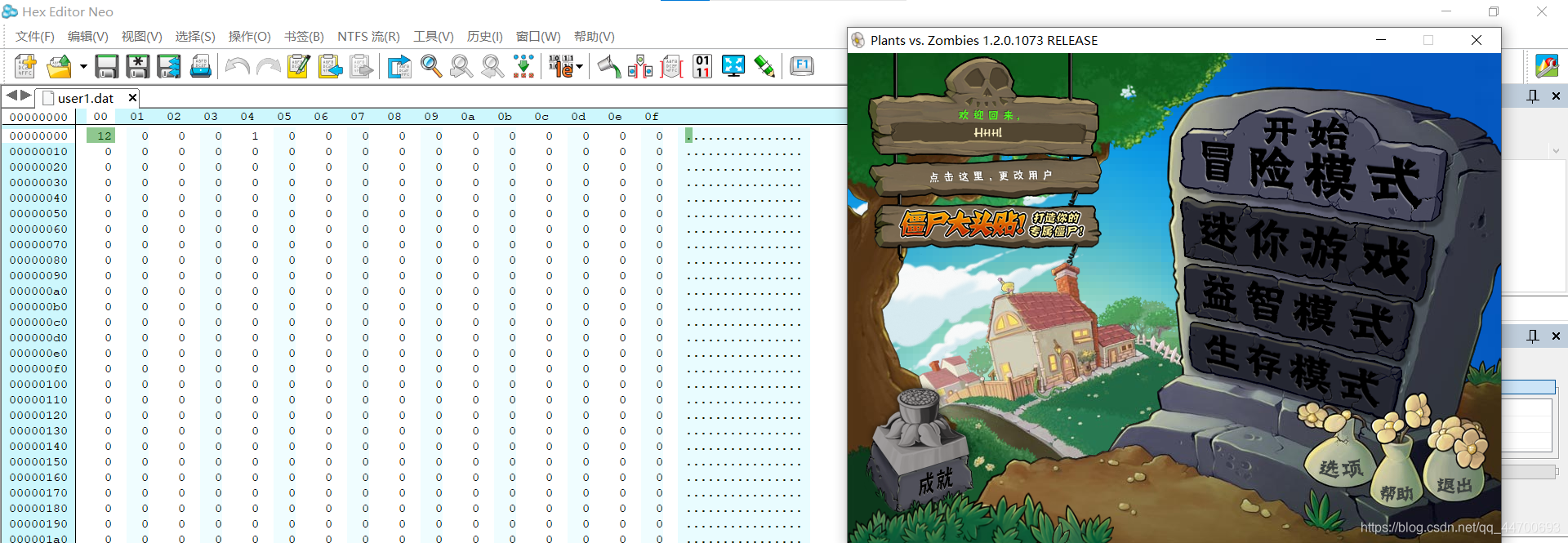Open the 选择(S) menu
Viewport: 1568px width, 543px height.
195,37
